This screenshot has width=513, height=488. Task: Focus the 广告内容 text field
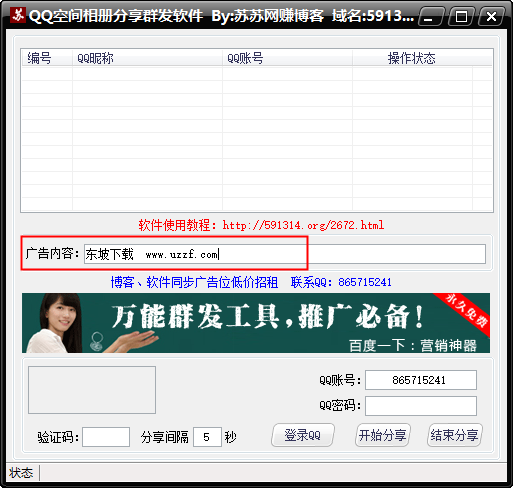coord(285,254)
